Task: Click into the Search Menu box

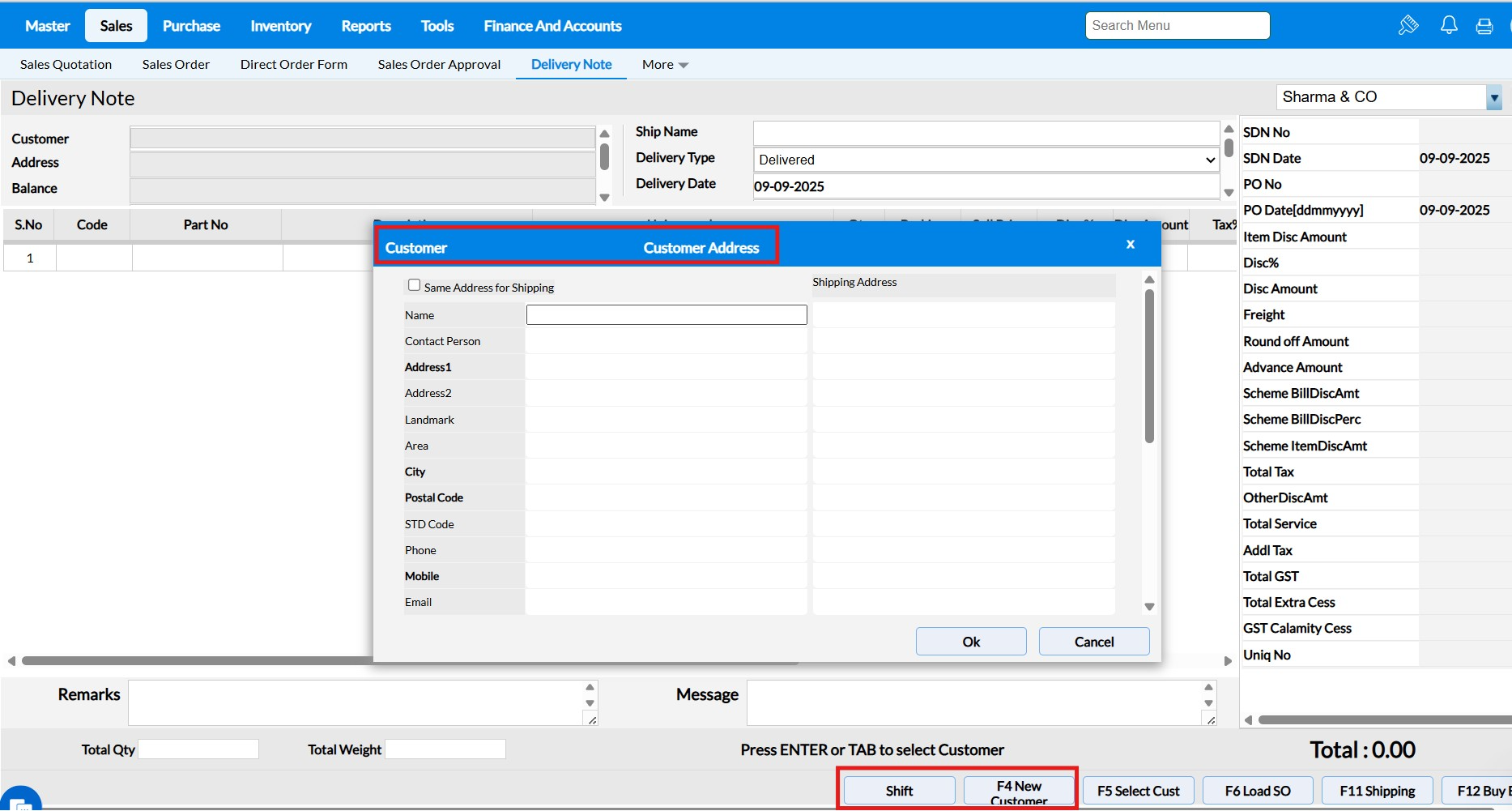Action: point(1177,26)
